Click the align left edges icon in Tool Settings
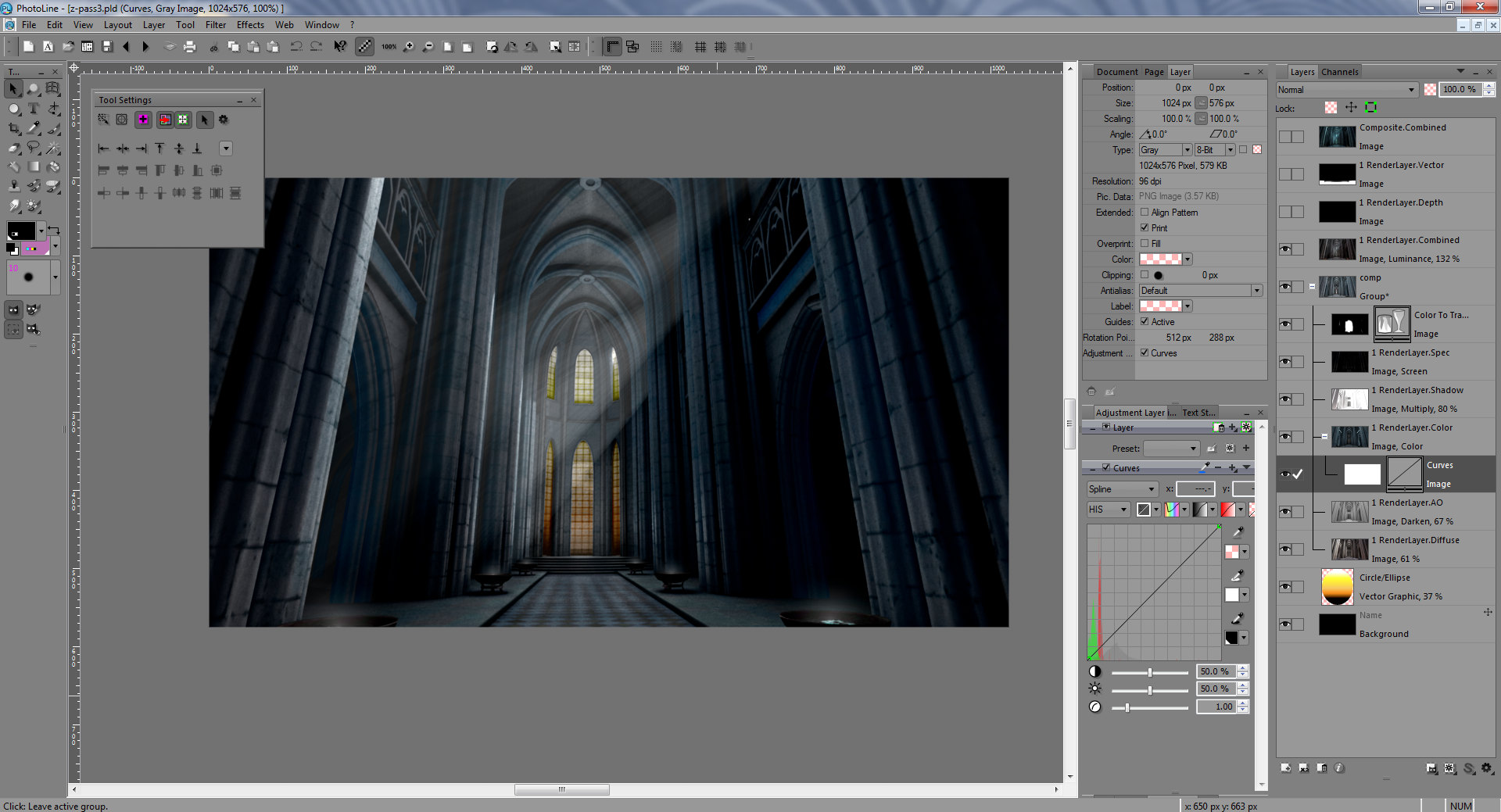The width and height of the screenshot is (1501, 812). point(103,148)
